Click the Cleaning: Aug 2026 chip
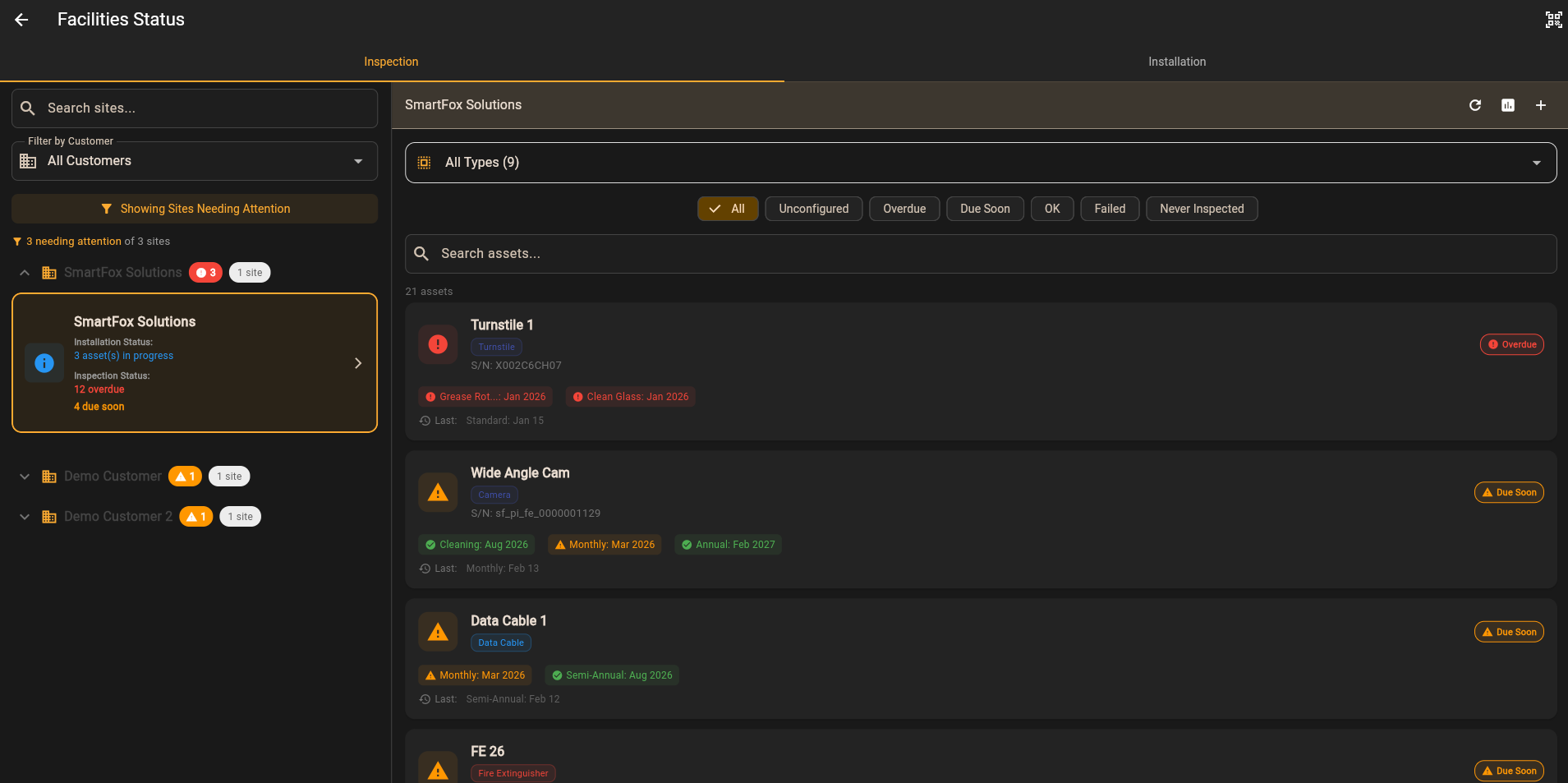This screenshot has height=783, width=1568. 476,545
